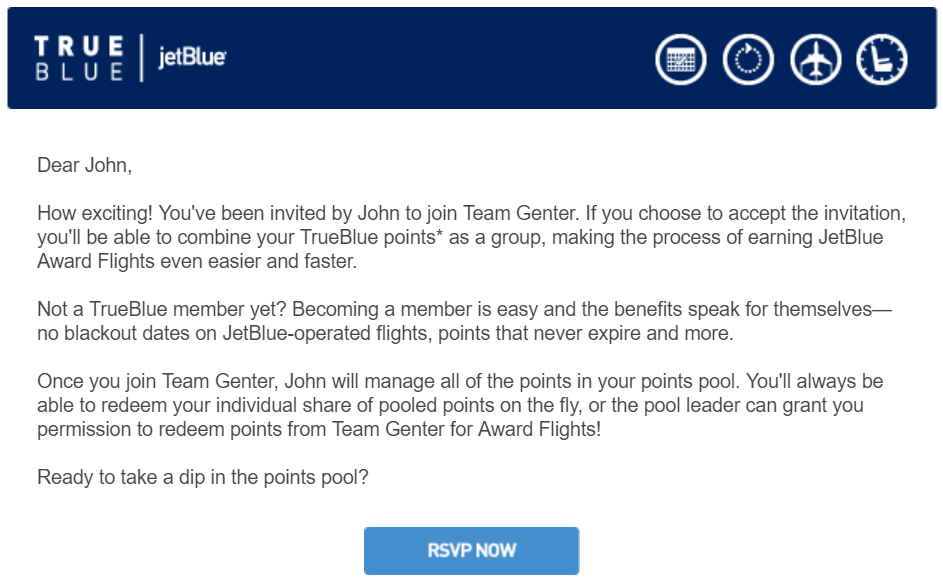Click the 'Dear John,' greeting line
This screenshot has width=943, height=583.
[85, 165]
